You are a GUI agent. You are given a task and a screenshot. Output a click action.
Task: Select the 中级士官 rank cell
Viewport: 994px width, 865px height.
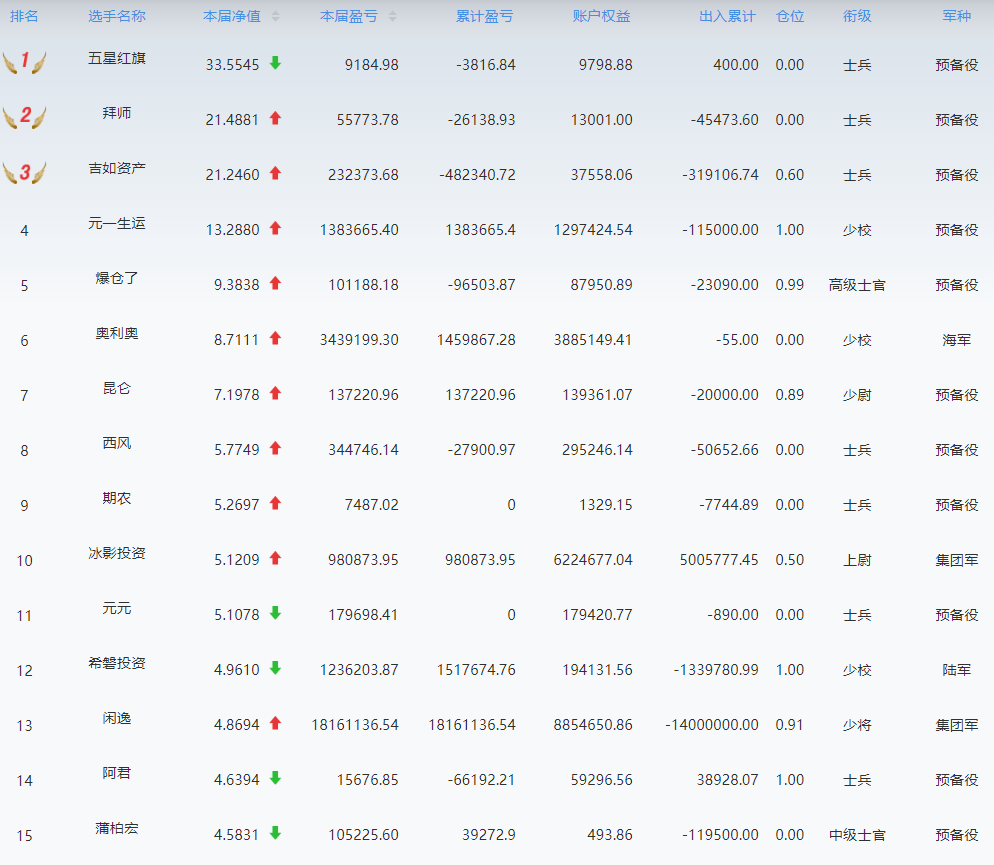point(857,835)
